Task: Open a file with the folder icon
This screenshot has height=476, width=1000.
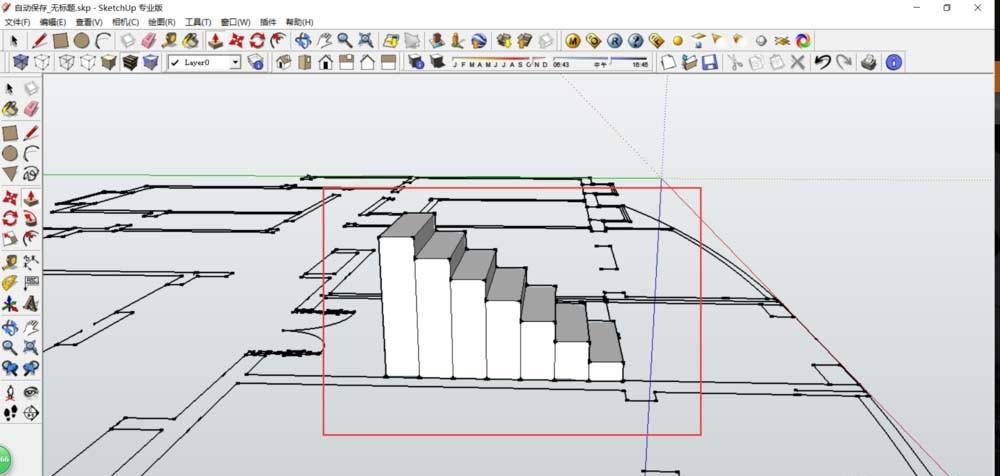Action: [x=689, y=62]
